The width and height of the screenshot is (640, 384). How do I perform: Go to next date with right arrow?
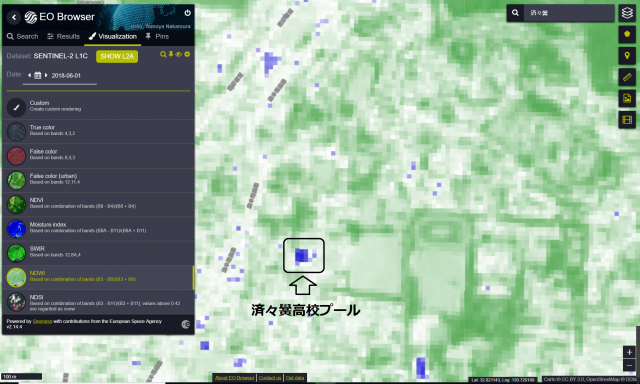click(x=46, y=75)
